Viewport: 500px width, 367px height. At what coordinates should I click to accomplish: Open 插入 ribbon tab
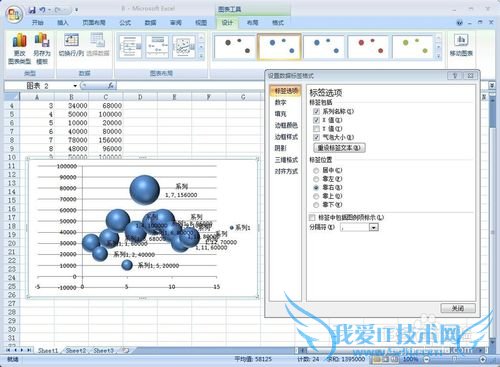[63, 23]
